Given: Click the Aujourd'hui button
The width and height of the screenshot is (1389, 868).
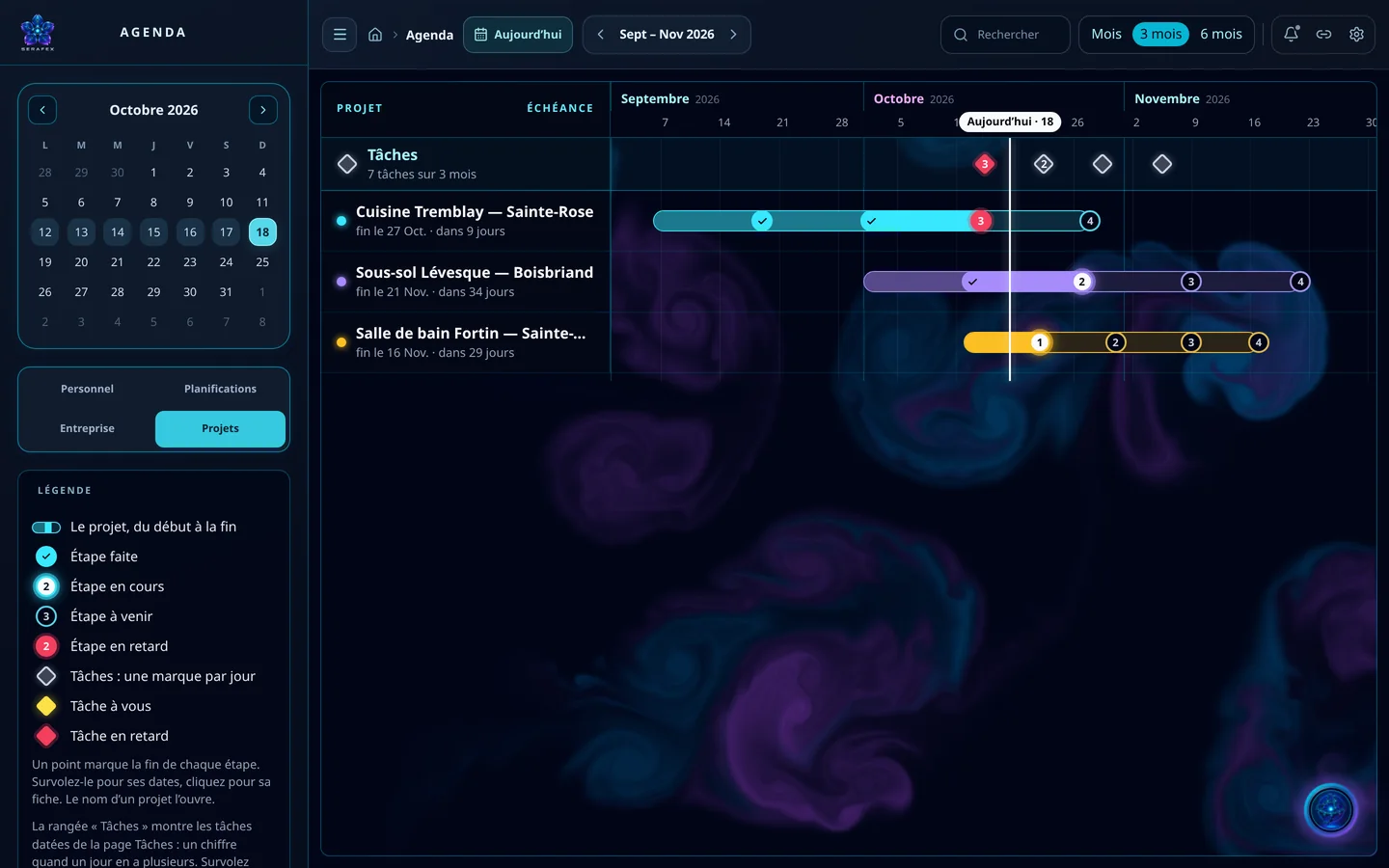Looking at the screenshot, I should click(x=518, y=35).
